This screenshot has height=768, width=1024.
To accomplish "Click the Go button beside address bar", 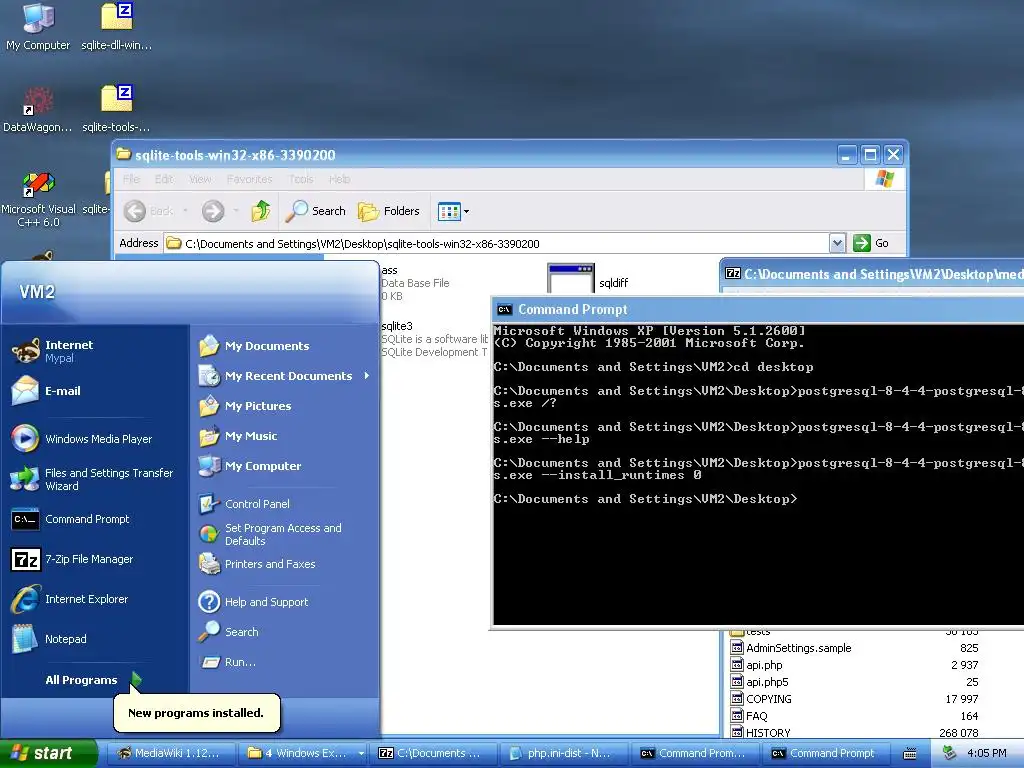I will (x=871, y=243).
